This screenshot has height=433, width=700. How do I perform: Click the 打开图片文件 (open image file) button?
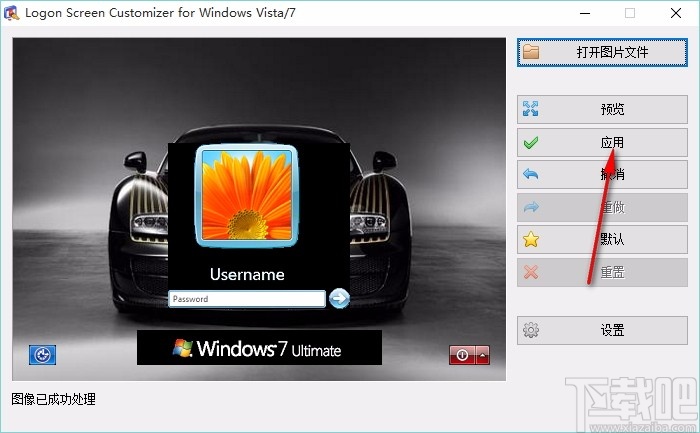pos(602,52)
